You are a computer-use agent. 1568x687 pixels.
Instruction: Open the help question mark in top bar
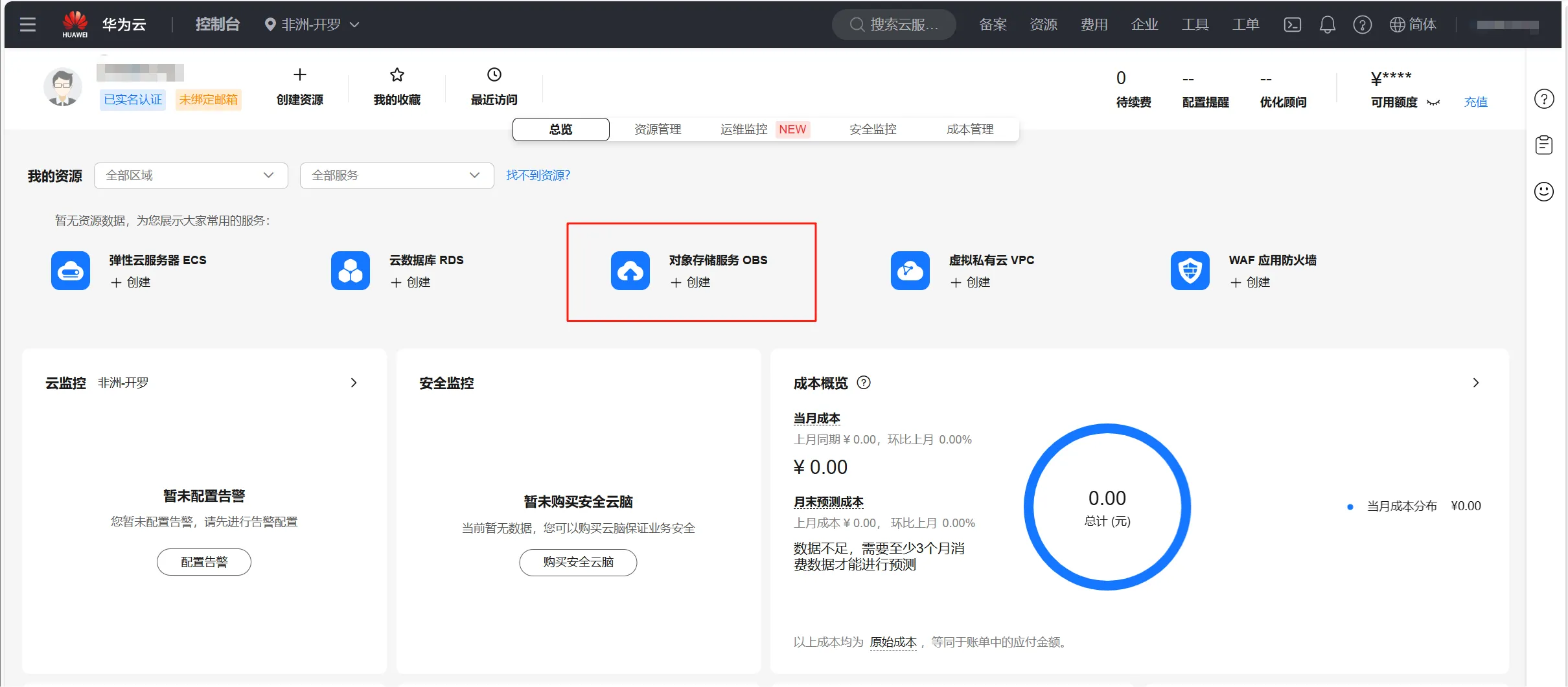point(1362,25)
